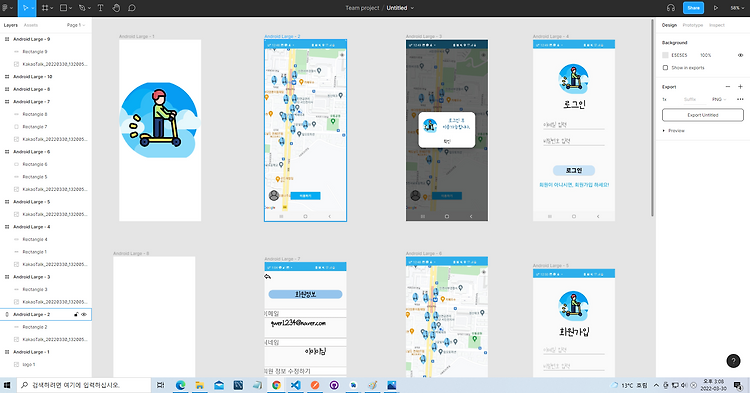Open Pen tool options dropdown arrow
This screenshot has height=393, width=750.
[x=89, y=9]
